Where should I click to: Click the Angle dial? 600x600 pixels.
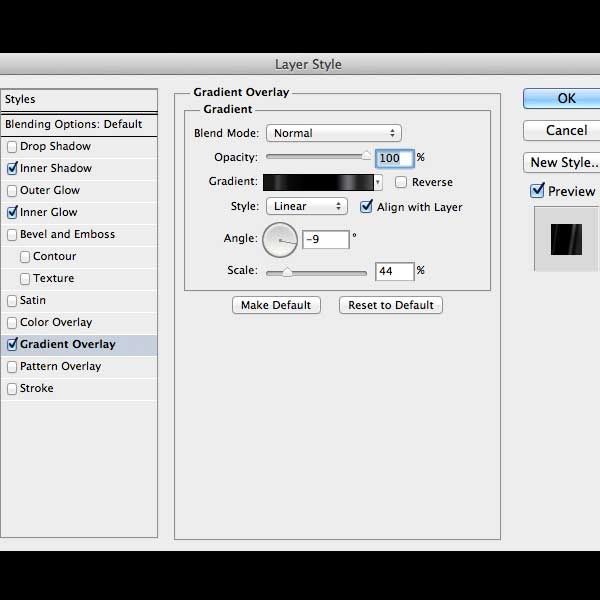[x=280, y=240]
